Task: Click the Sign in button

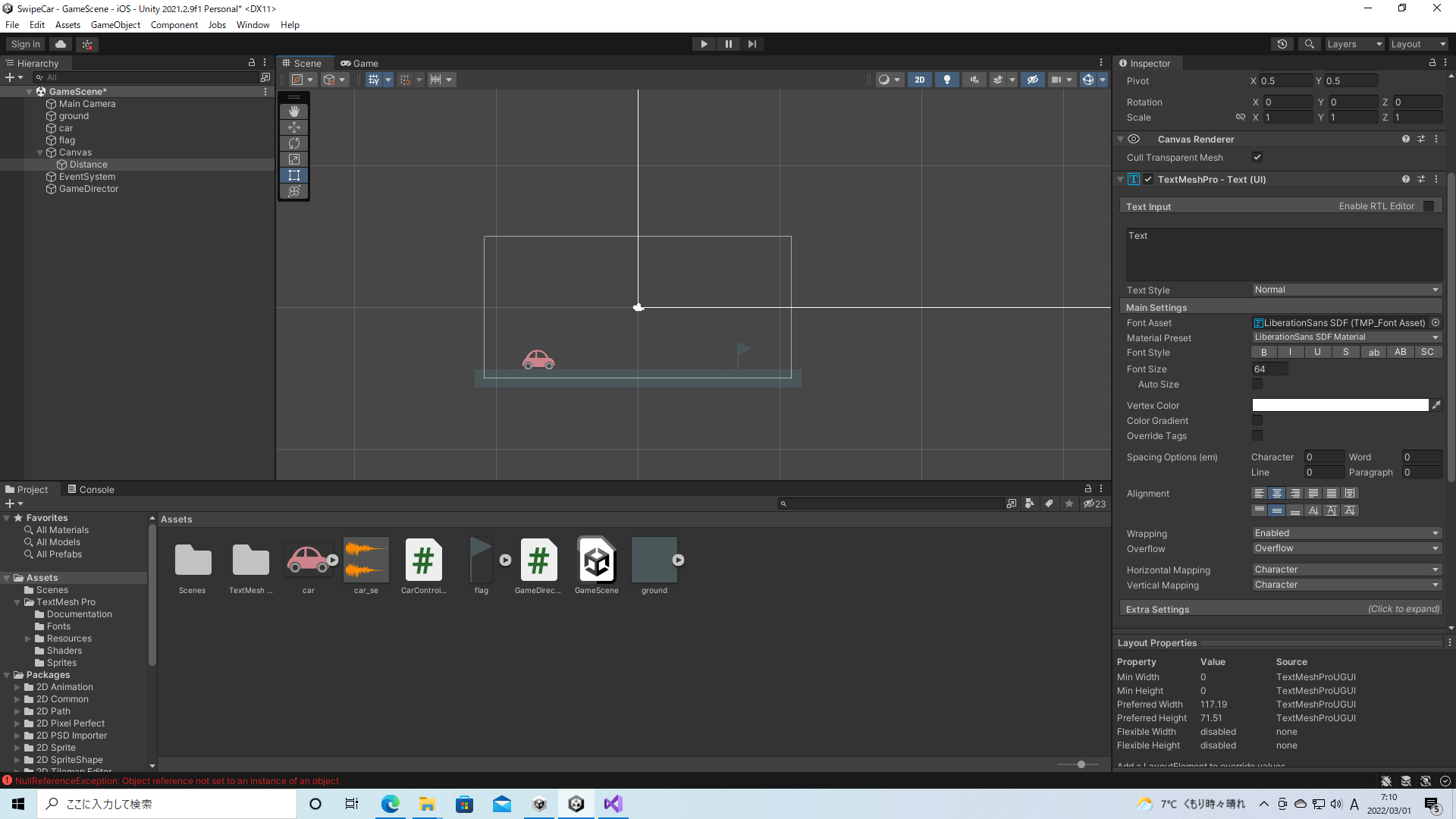Action: 25,44
